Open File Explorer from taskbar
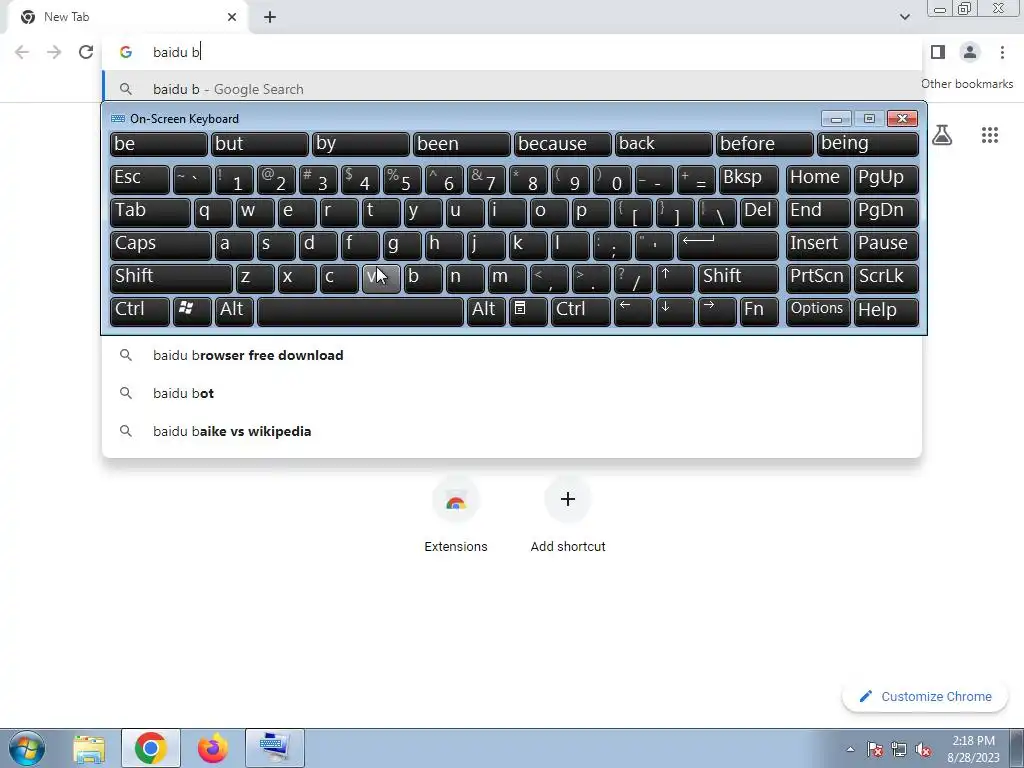Viewport: 1024px width, 768px height. [89, 748]
